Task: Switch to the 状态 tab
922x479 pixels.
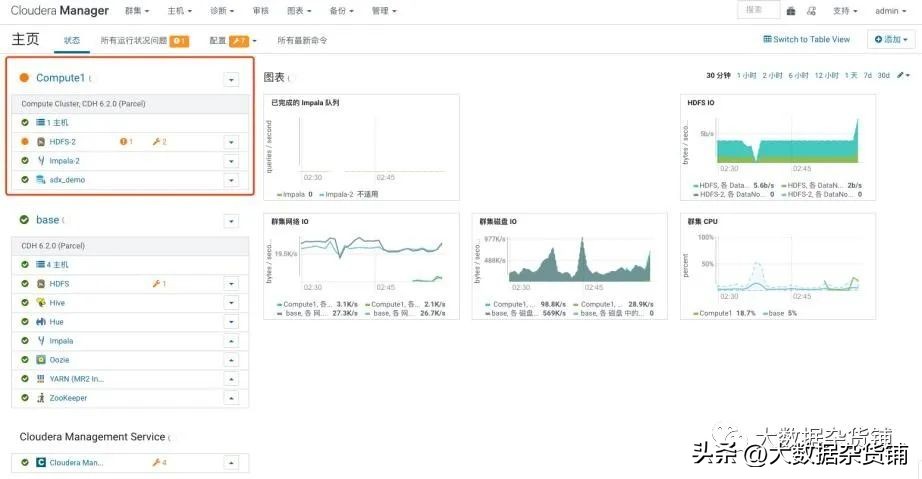Action: (x=72, y=41)
